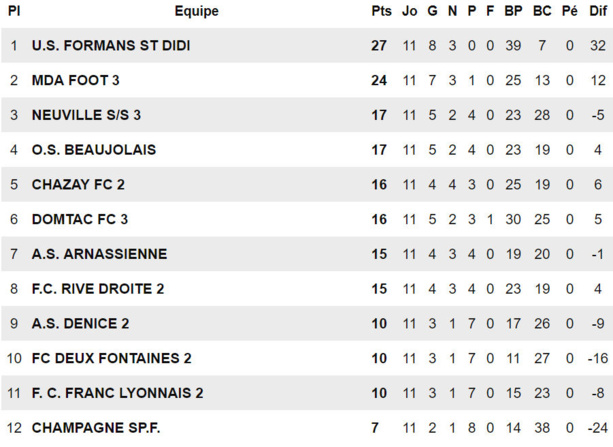Click FC DEUX FONTAINES 2 team name
This screenshot has height=447, width=613.
click(x=111, y=358)
